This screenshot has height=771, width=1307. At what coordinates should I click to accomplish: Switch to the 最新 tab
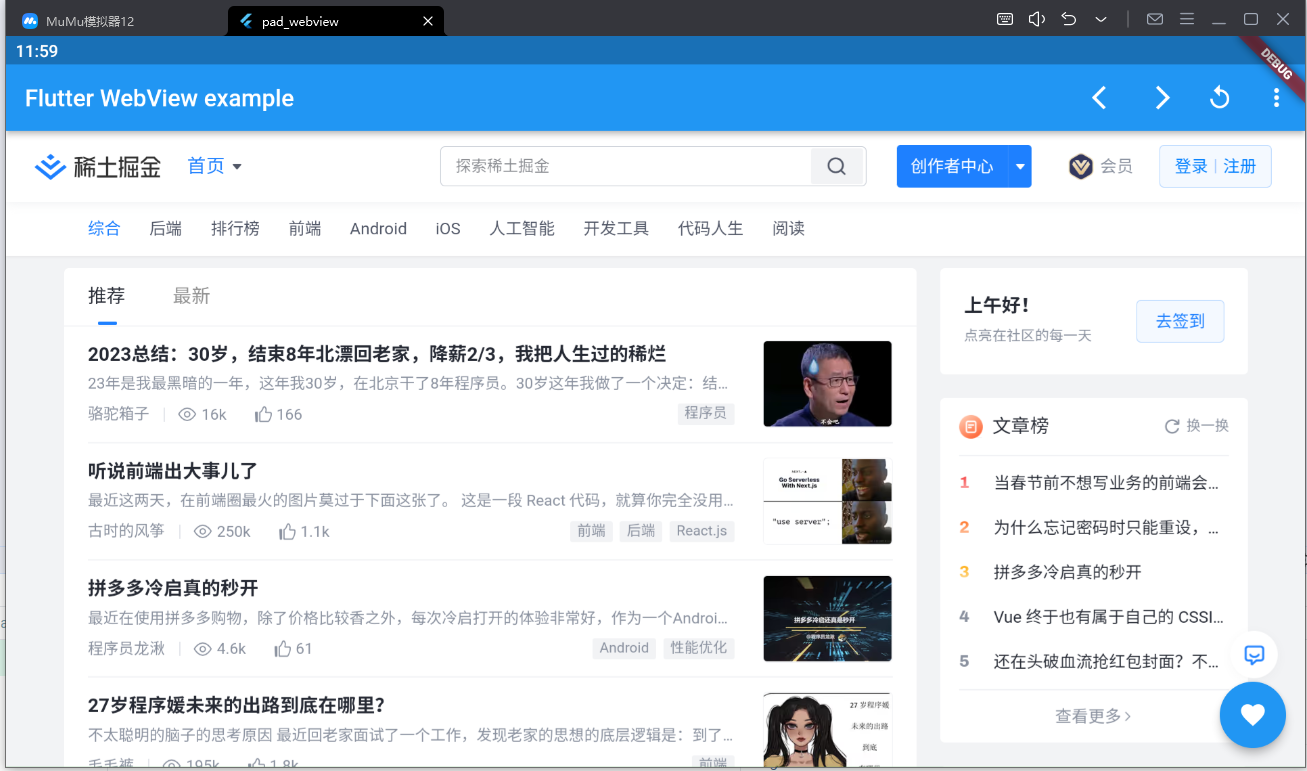click(x=191, y=295)
